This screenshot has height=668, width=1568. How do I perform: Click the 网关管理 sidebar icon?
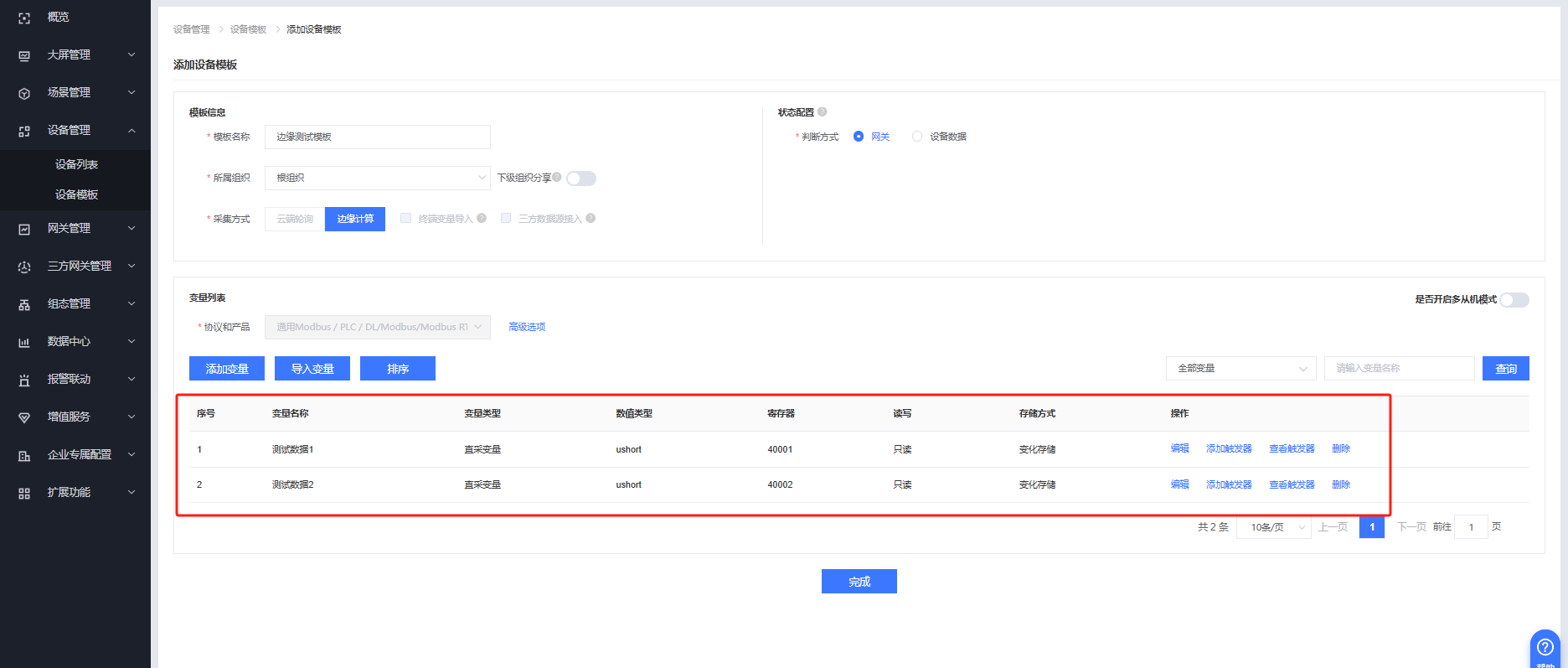point(24,229)
